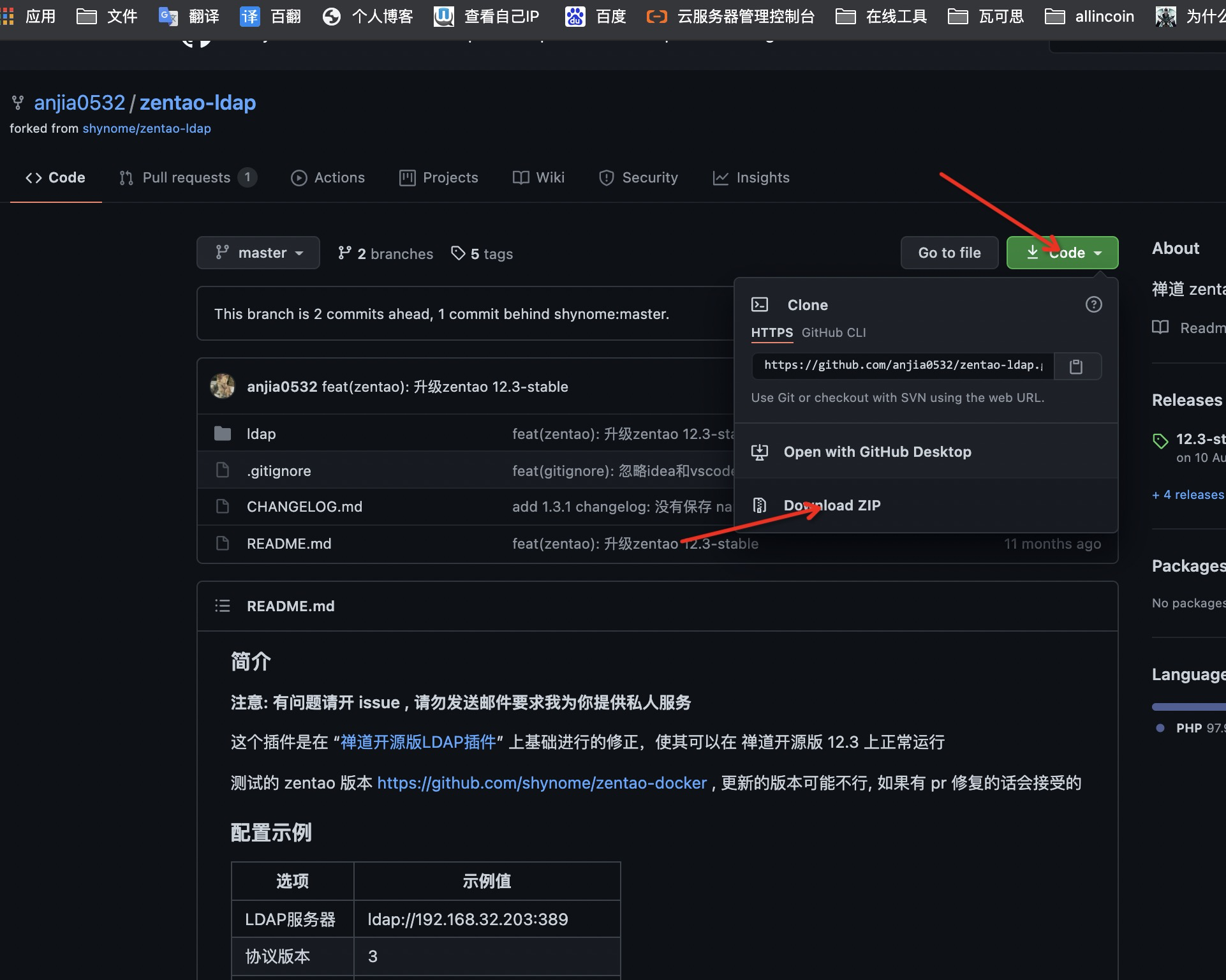
Task: Select the GitHub CLI clone tab
Action: coord(834,332)
